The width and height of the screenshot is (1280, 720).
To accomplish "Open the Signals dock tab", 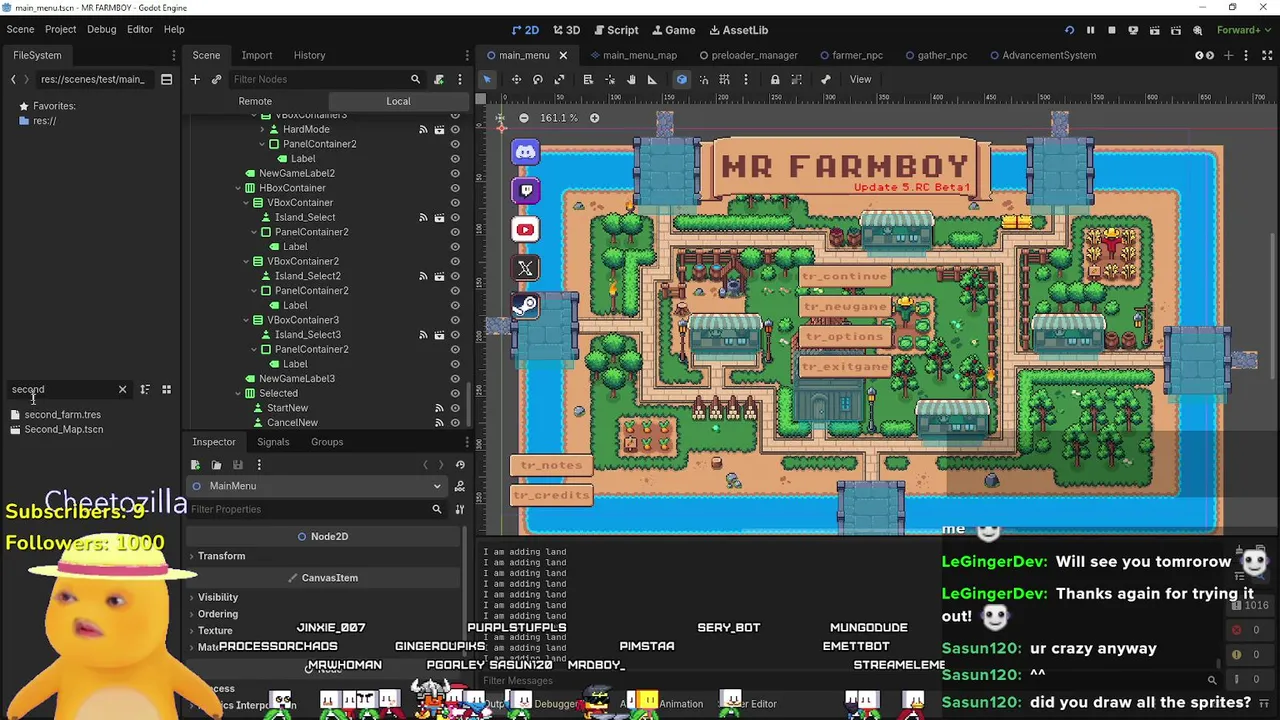I will pos(273,442).
